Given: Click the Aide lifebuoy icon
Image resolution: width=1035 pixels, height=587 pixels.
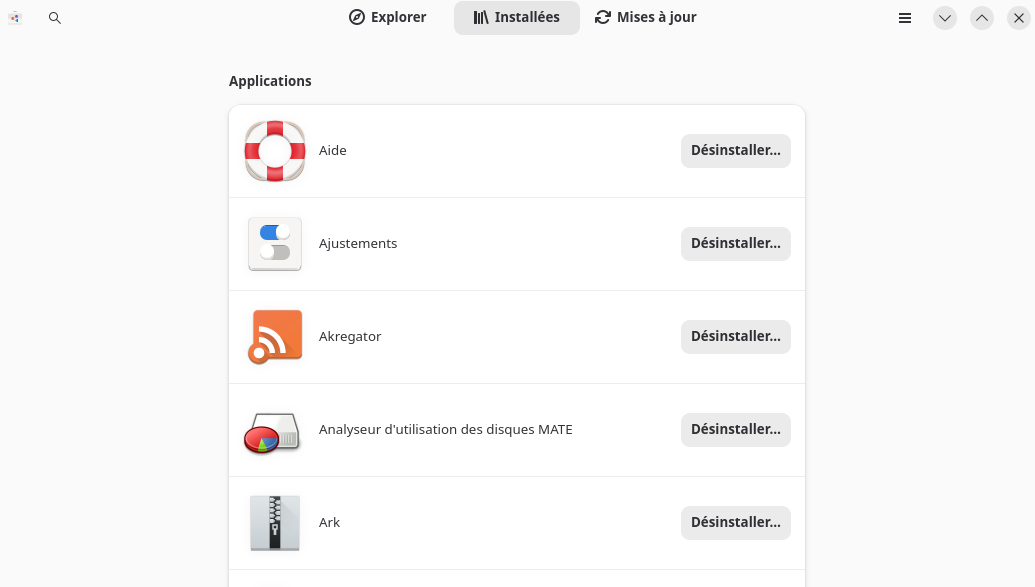Looking at the screenshot, I should (x=275, y=151).
